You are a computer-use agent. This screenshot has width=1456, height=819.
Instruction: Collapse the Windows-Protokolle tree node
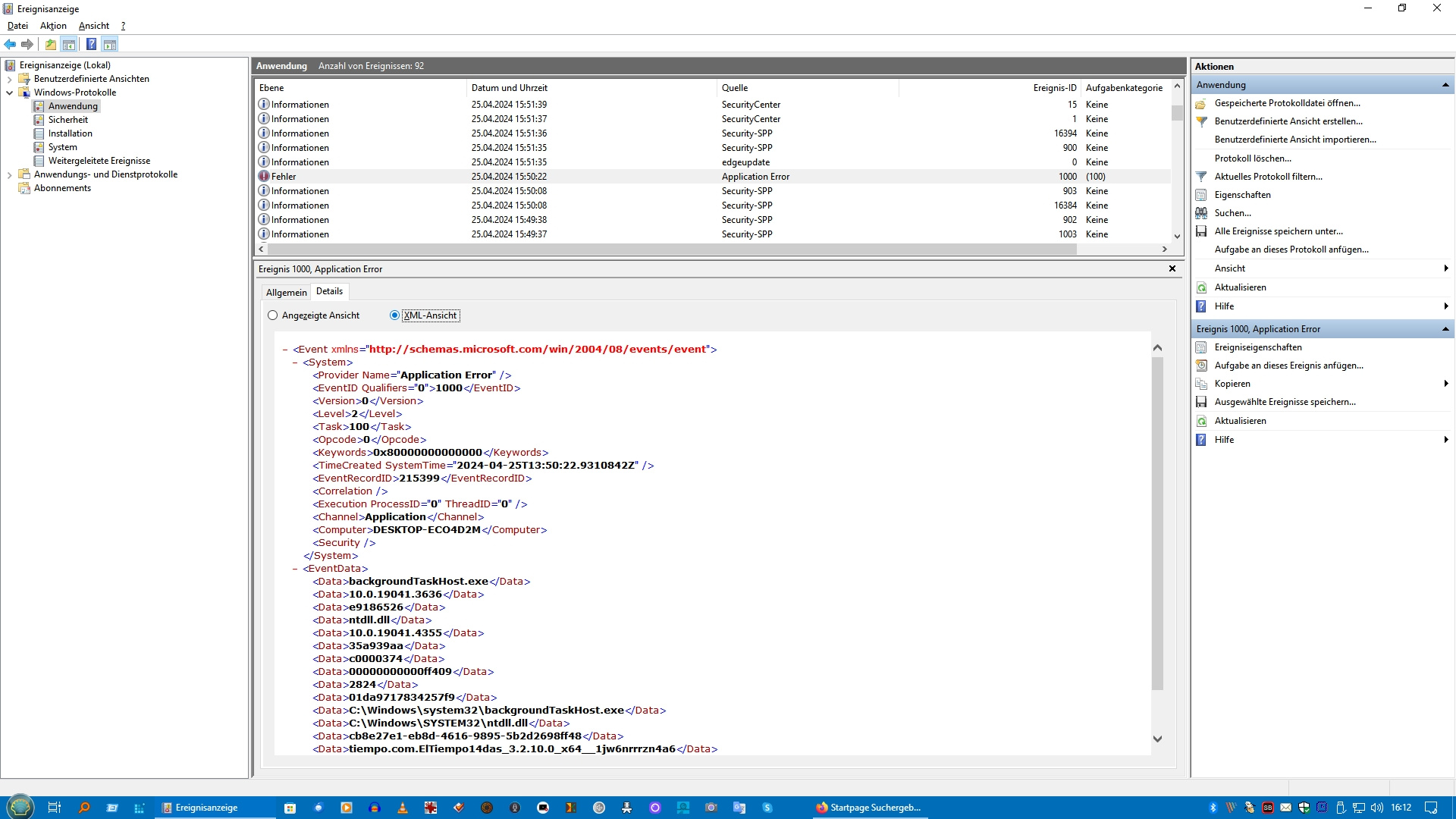[x=9, y=93]
